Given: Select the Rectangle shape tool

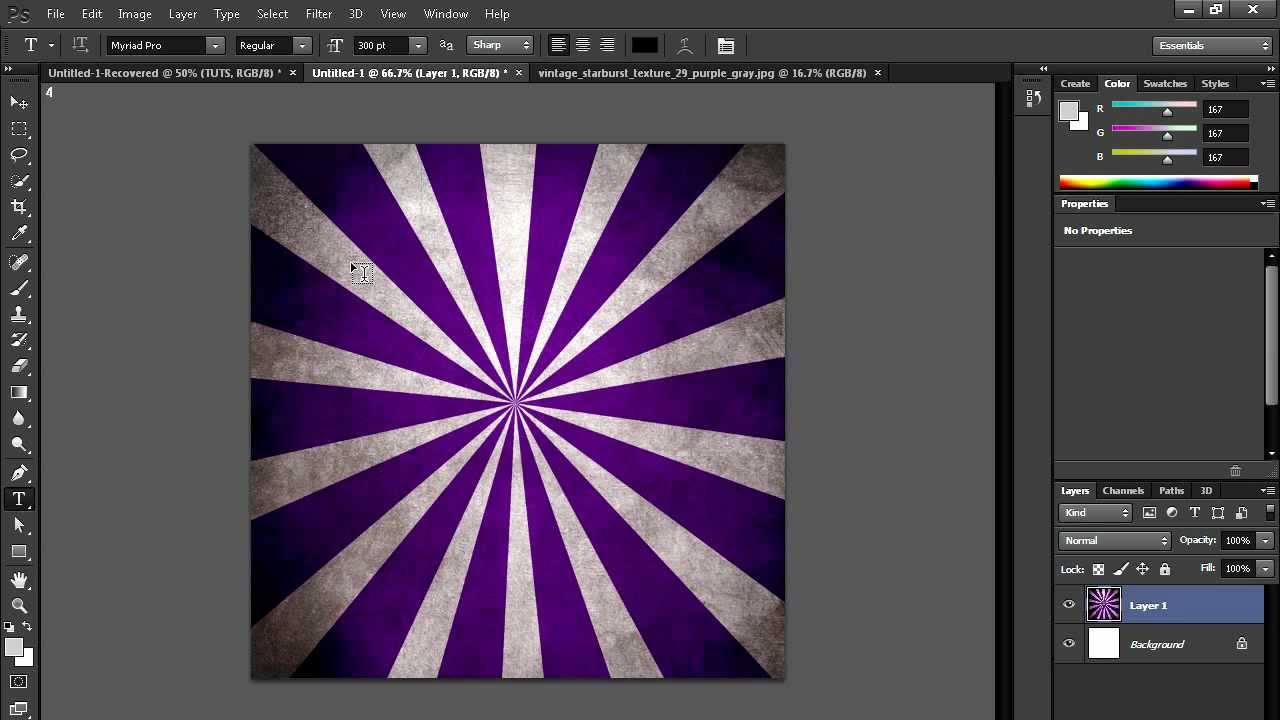Looking at the screenshot, I should [19, 551].
